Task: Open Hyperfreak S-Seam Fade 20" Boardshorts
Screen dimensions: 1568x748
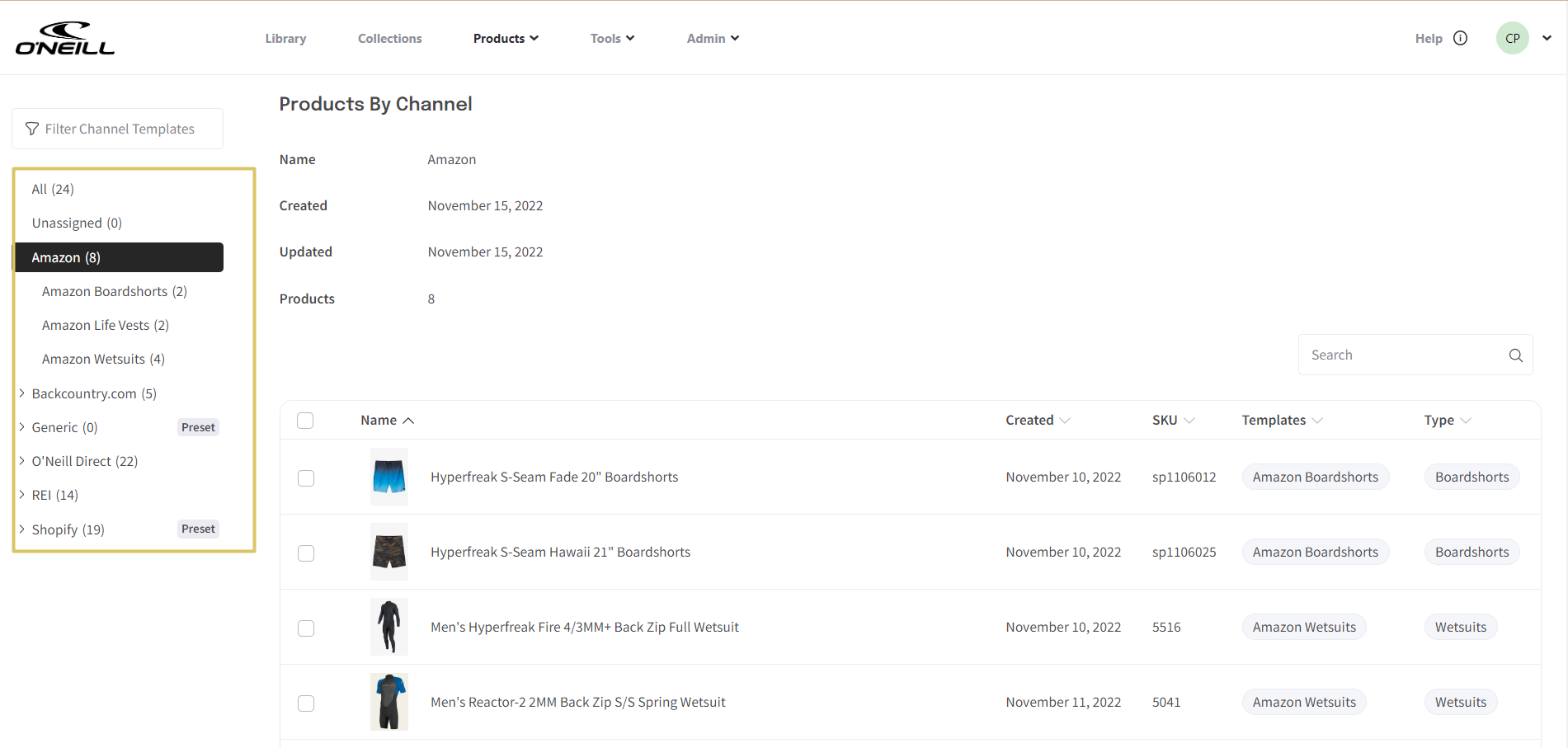Action: (554, 477)
